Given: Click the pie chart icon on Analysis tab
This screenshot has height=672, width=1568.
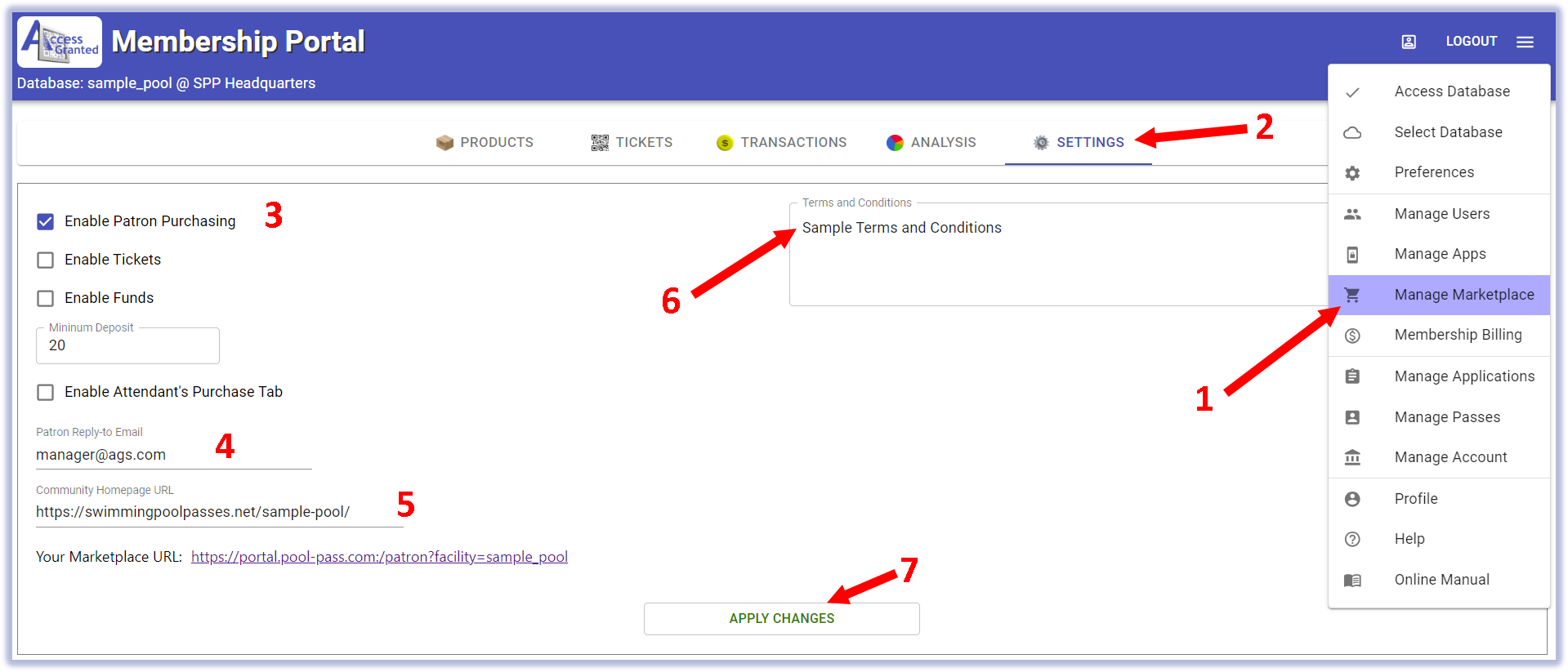Looking at the screenshot, I should [x=895, y=143].
